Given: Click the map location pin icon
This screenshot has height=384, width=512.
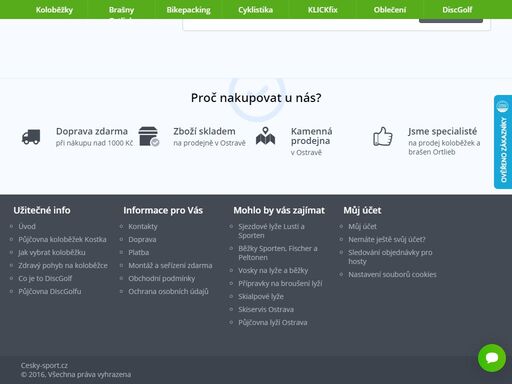Looking at the screenshot, I should pos(265,136).
